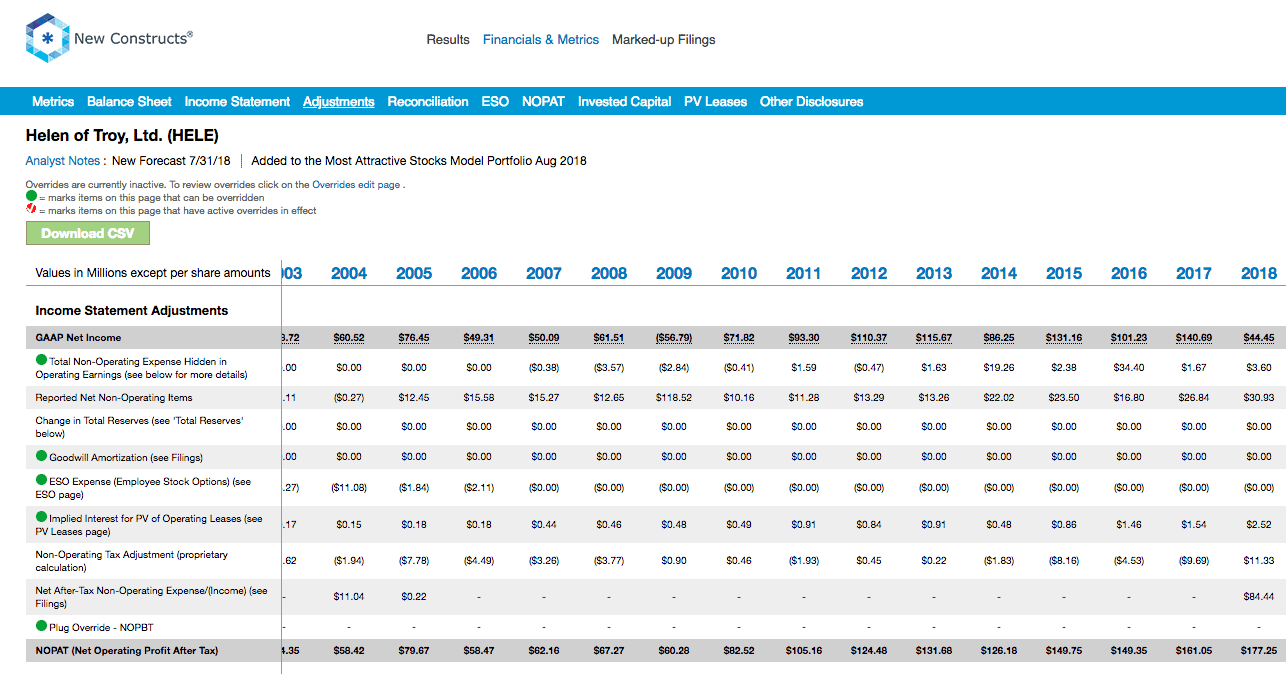Click the New Forecast 7/31/18 note text
The height and width of the screenshot is (674, 1286).
pyautogui.click(x=171, y=160)
